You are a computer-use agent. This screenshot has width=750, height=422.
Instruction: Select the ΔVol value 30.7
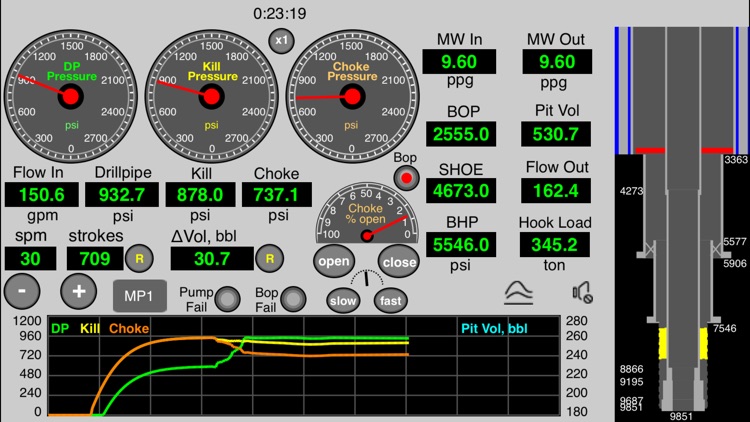pyautogui.click(x=212, y=259)
